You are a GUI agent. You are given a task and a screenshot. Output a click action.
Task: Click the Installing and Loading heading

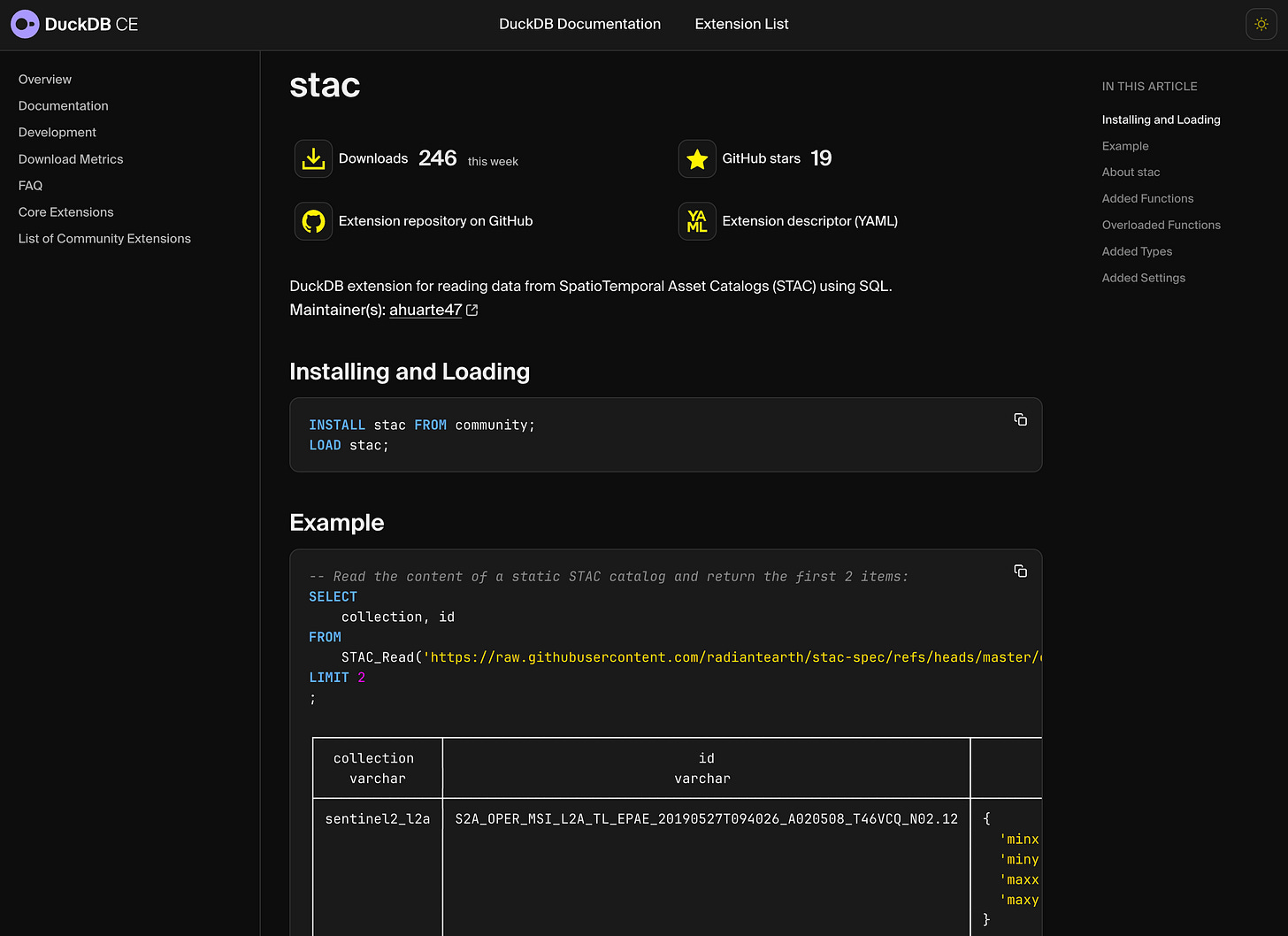coord(410,372)
